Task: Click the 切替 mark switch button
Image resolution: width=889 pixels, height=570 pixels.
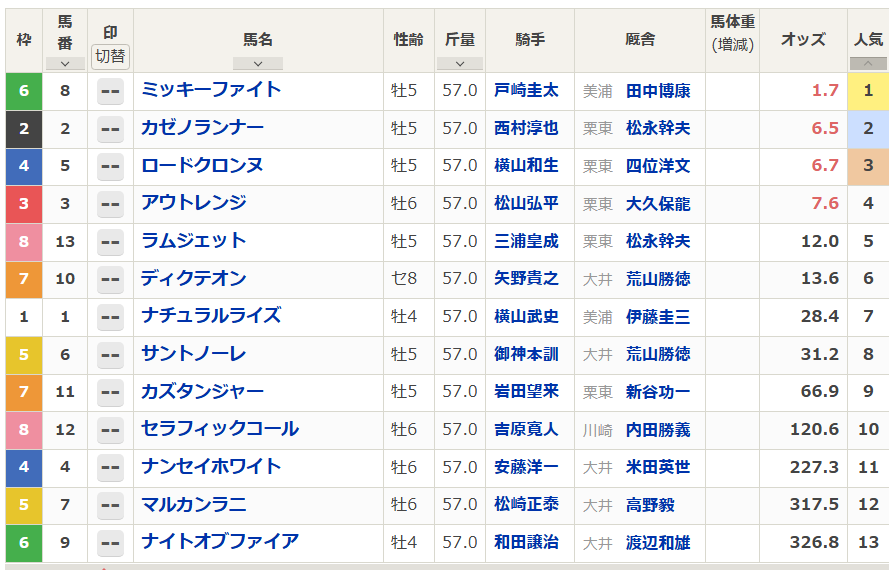Action: [x=110, y=56]
